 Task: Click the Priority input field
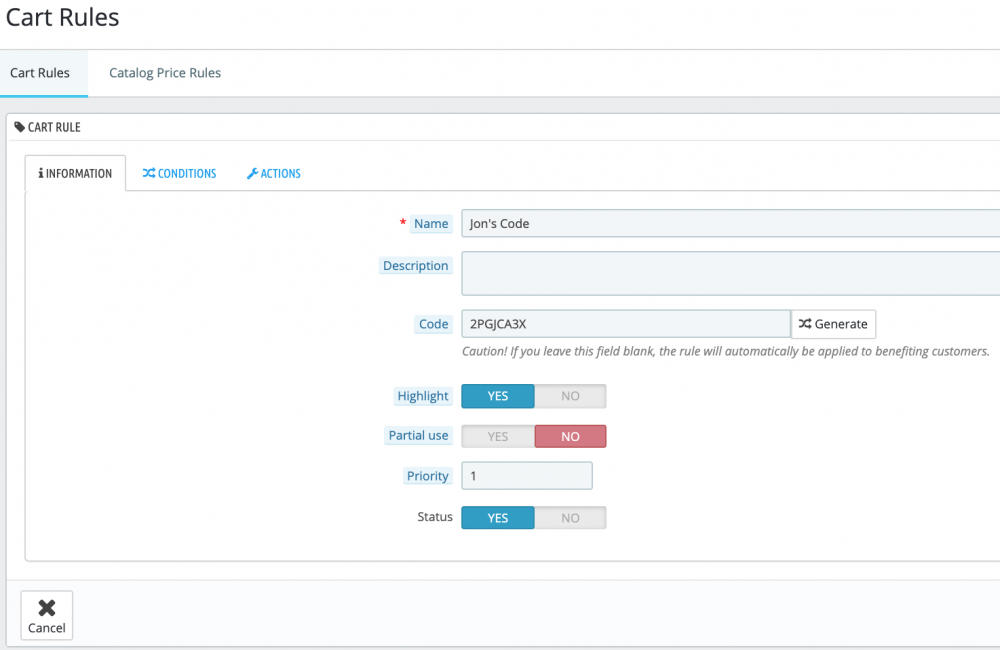[527, 476]
